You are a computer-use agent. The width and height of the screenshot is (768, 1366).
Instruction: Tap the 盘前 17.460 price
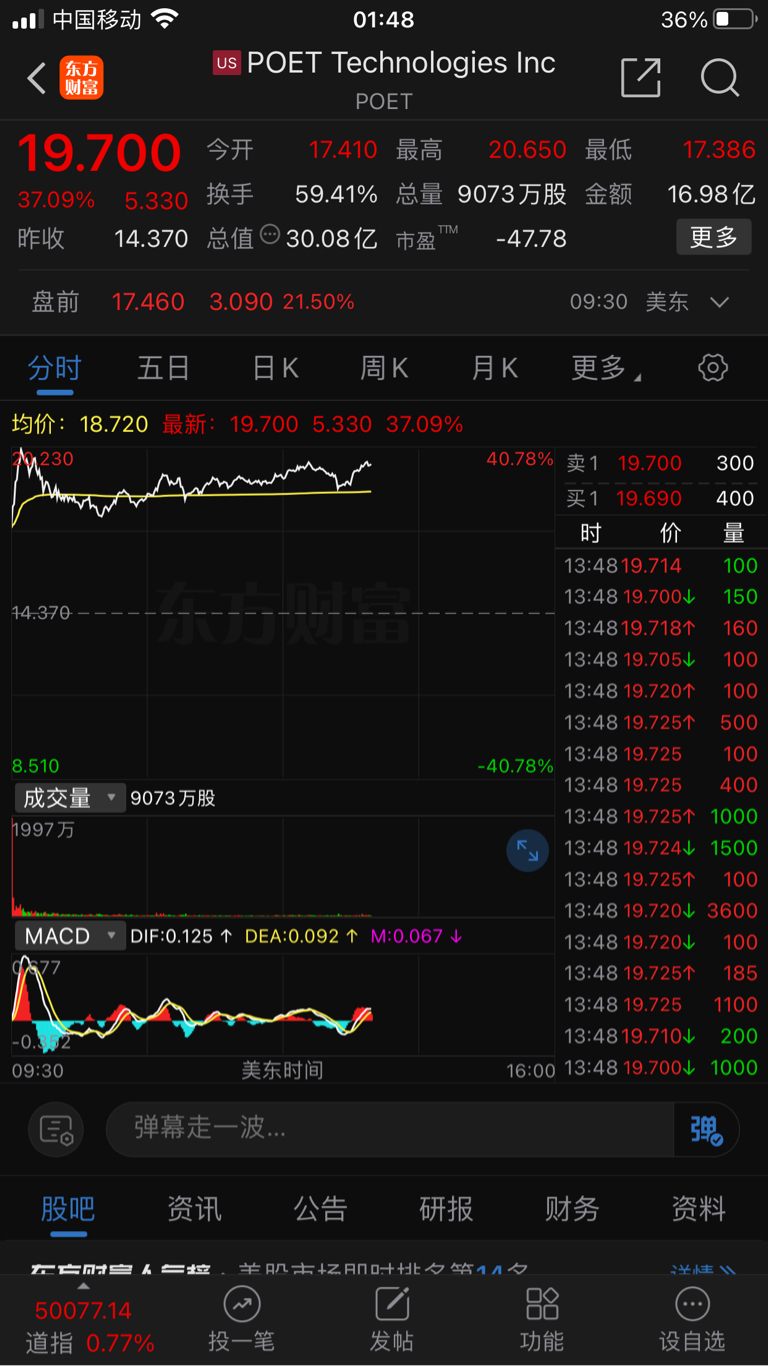(148, 302)
